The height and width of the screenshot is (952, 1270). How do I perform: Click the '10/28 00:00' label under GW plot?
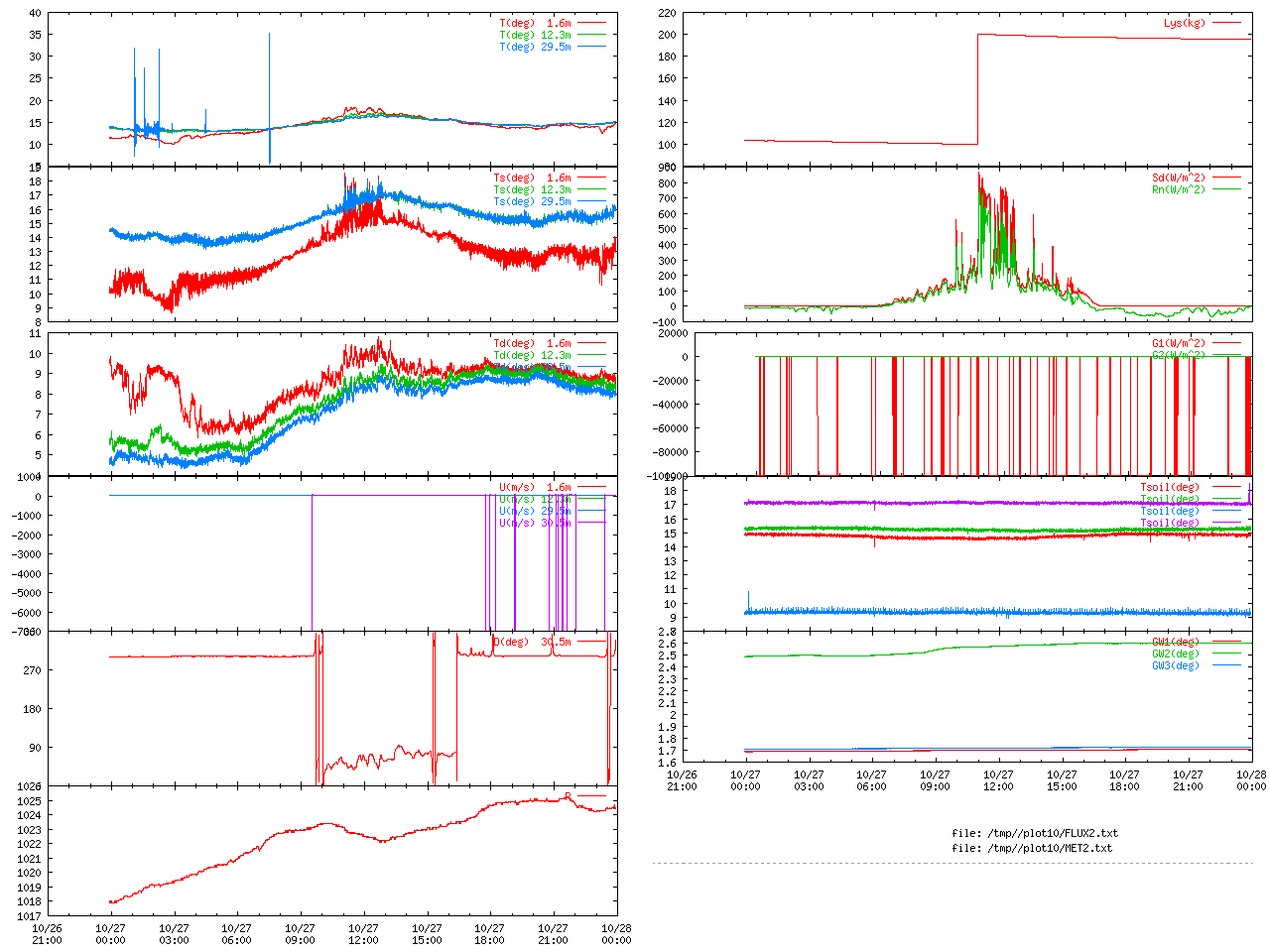click(1251, 781)
